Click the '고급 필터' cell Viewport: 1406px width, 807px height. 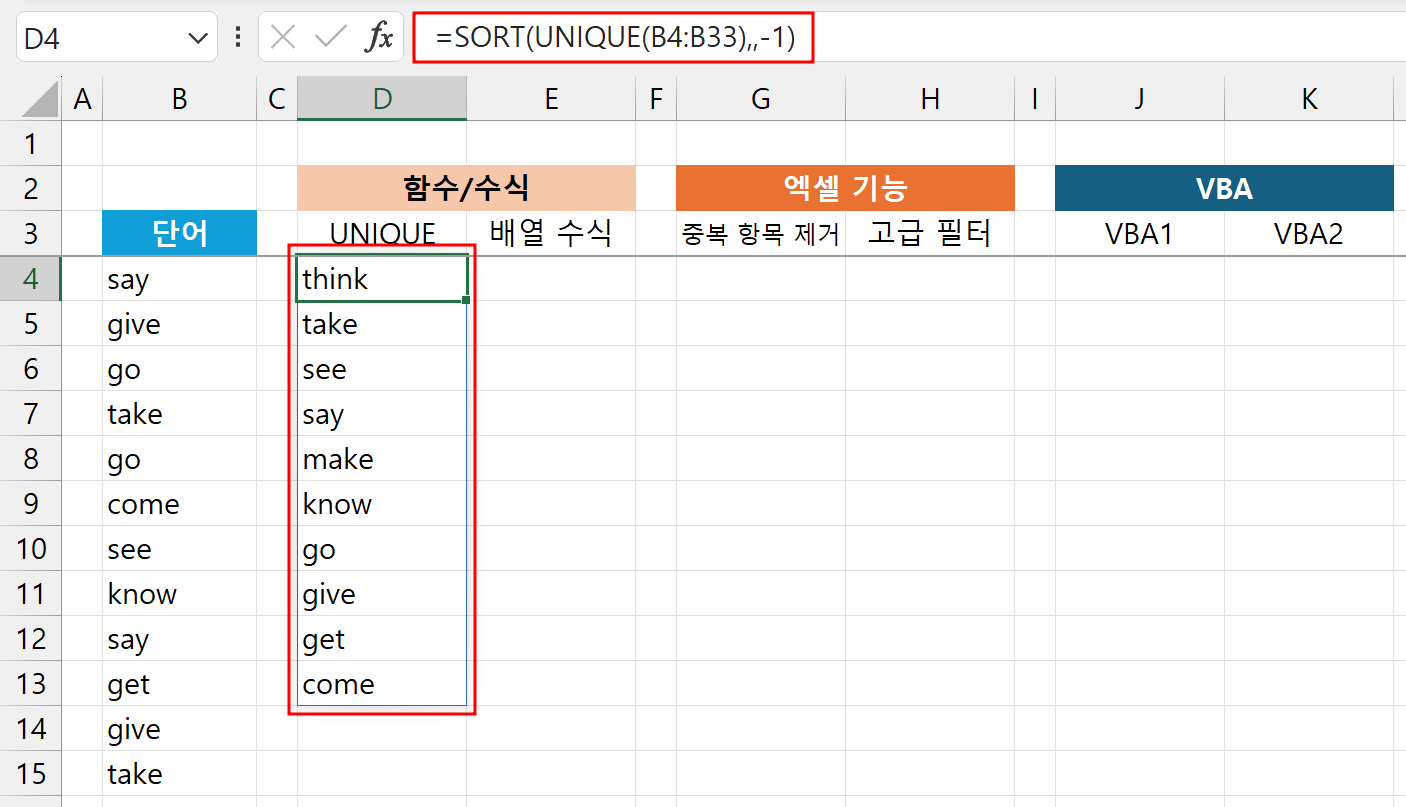click(x=929, y=233)
